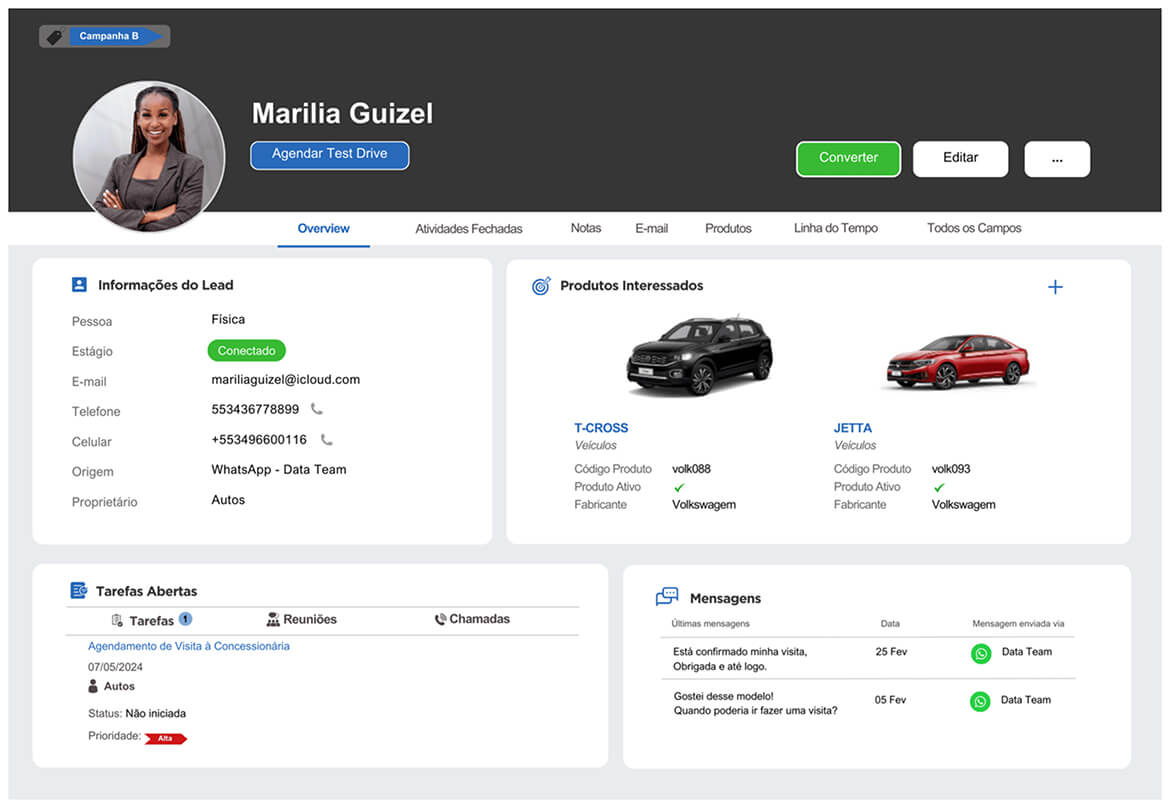Toggle the T-Cross Produto Ativo checkmark
Image resolution: width=1170 pixels, height=808 pixels.
click(x=679, y=487)
